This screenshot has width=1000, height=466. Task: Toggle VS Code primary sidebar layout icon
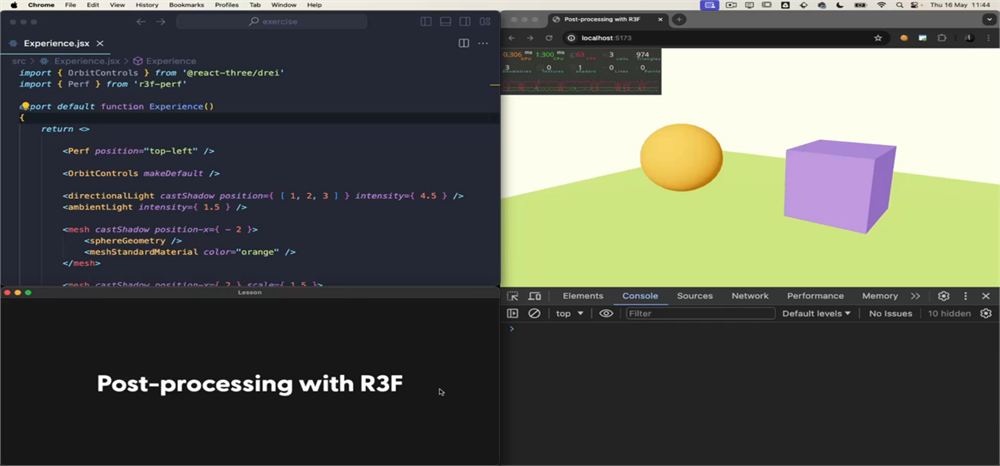426,22
